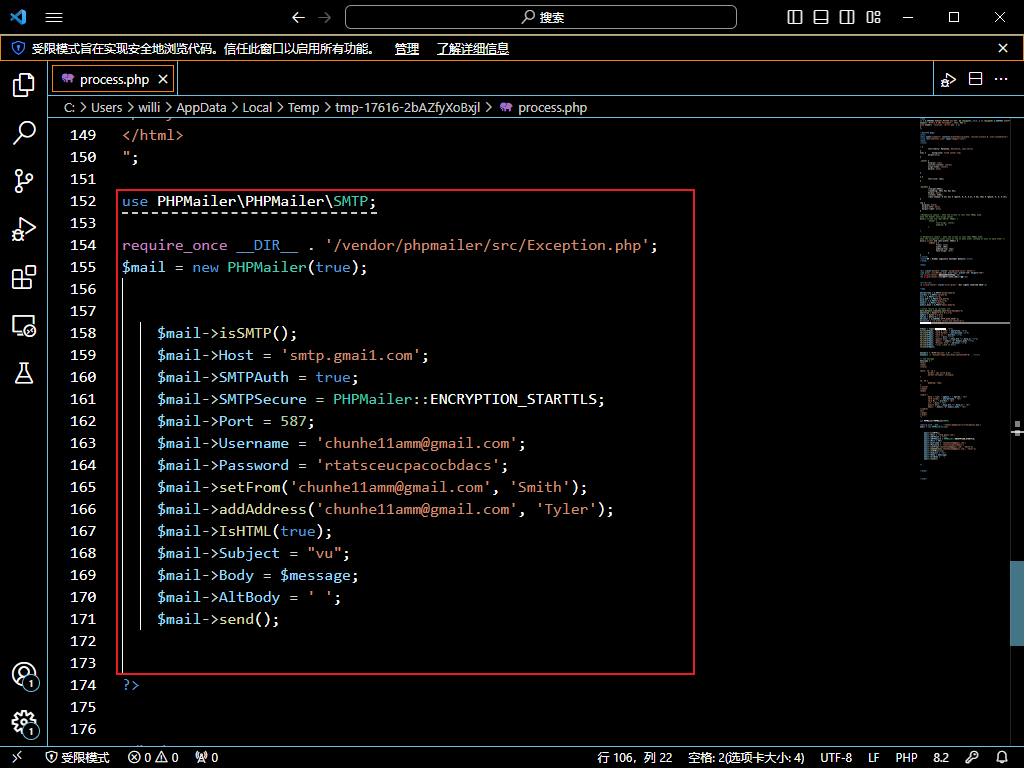
Task: Click the 管理 link in banner
Action: coord(406,48)
